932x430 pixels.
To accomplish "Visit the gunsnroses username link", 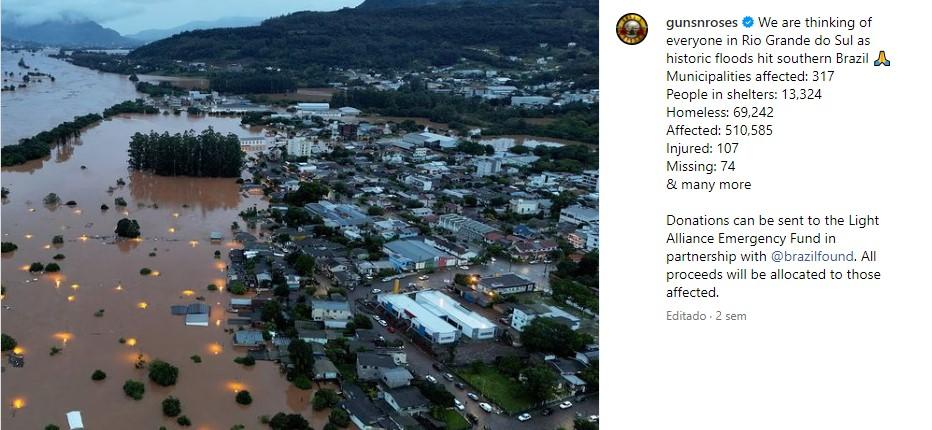I will (x=702, y=23).
